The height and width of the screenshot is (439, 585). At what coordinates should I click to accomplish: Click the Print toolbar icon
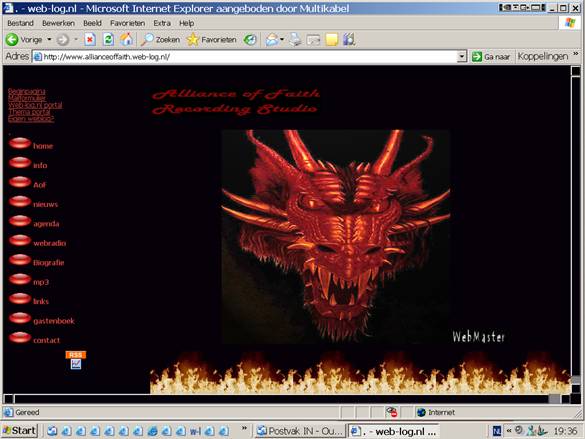coord(295,40)
